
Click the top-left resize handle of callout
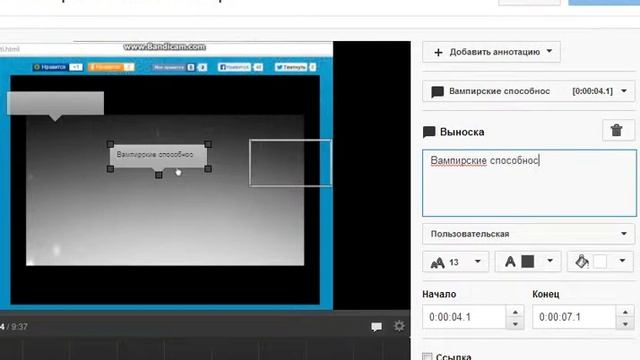[x=110, y=144]
